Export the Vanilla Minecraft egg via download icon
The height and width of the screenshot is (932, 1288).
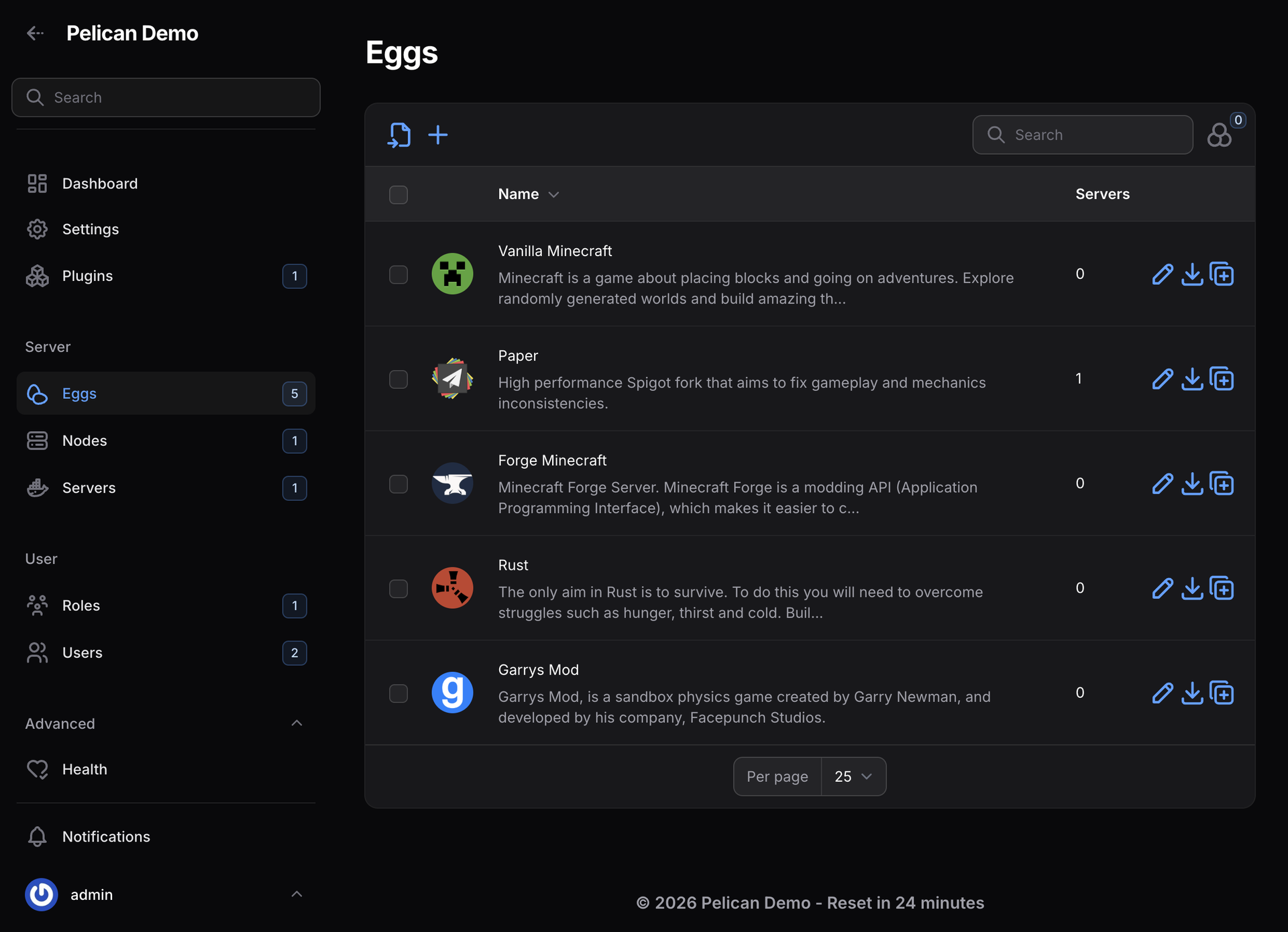click(x=1192, y=274)
